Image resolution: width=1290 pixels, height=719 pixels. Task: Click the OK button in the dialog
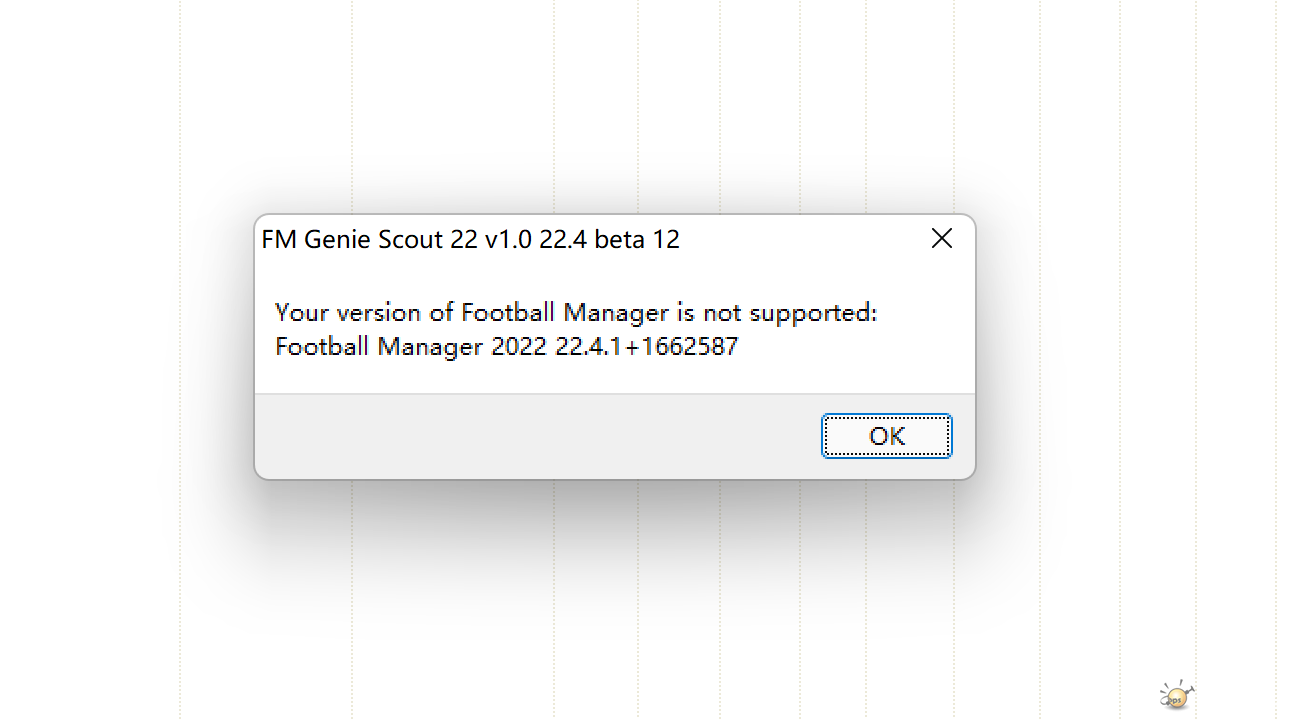(x=887, y=436)
